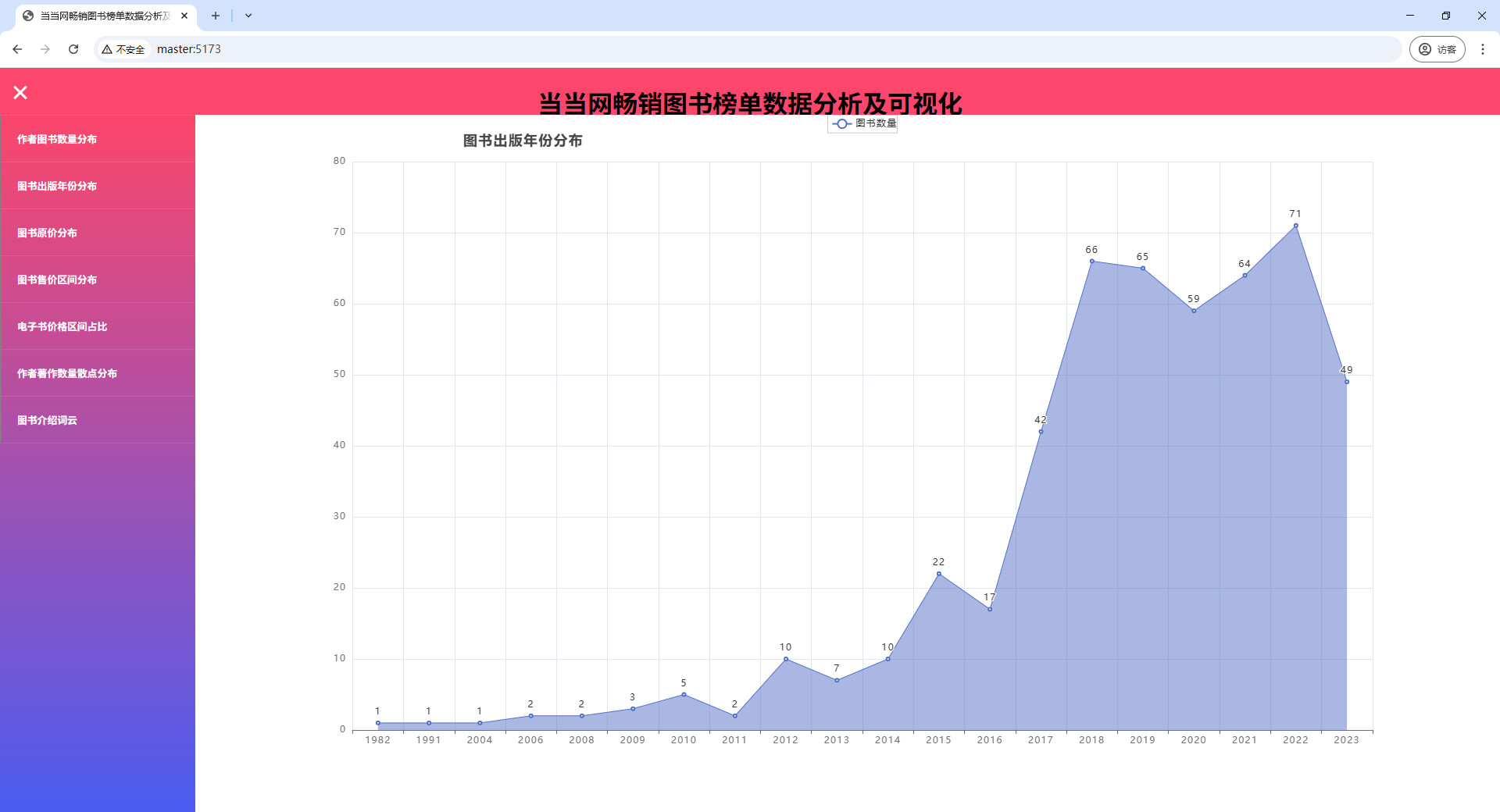The width and height of the screenshot is (1500, 812).
Task: Open the browser three-dot menu
Action: pyautogui.click(x=1482, y=49)
